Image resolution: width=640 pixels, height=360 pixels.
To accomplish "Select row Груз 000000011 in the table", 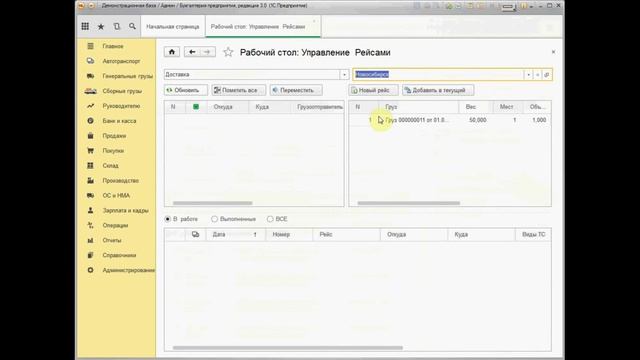I will click(x=450, y=120).
